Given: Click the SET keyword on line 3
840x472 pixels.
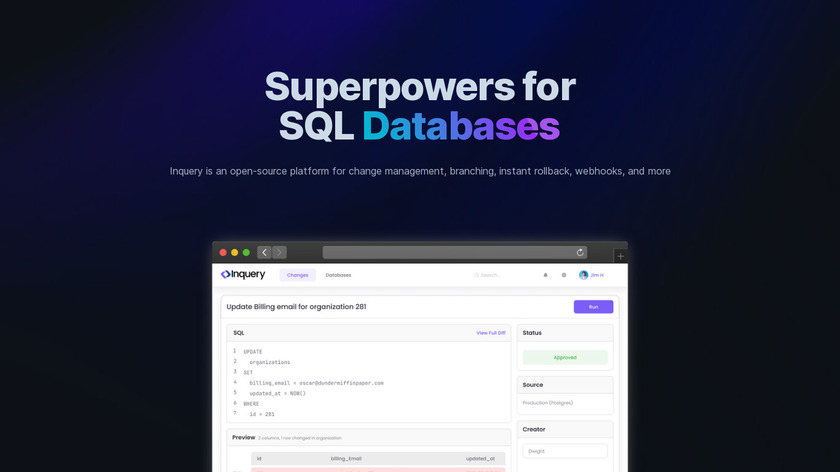Looking at the screenshot, I should coord(248,372).
